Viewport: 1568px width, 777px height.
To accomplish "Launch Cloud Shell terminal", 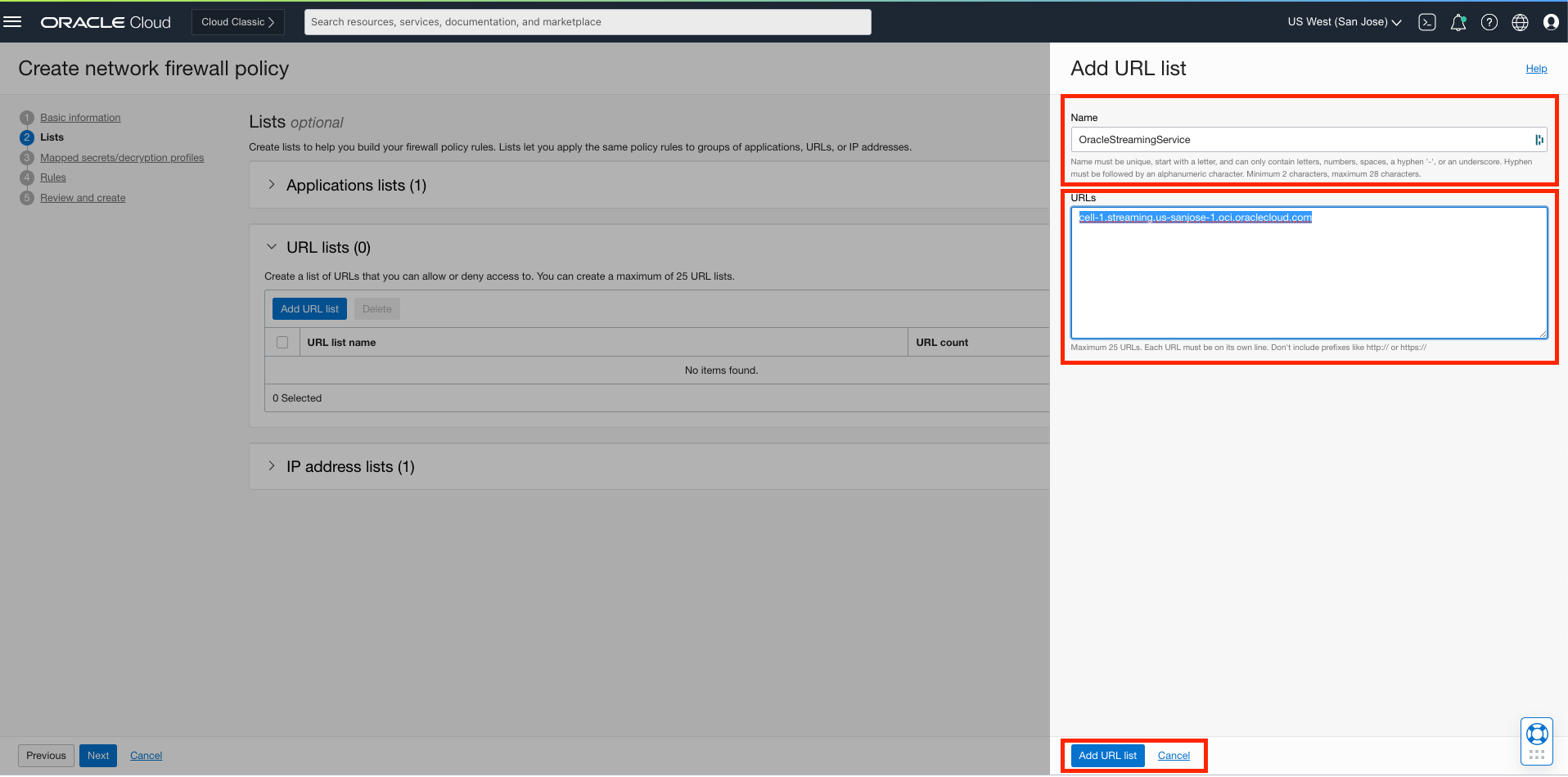I will 1426,22.
